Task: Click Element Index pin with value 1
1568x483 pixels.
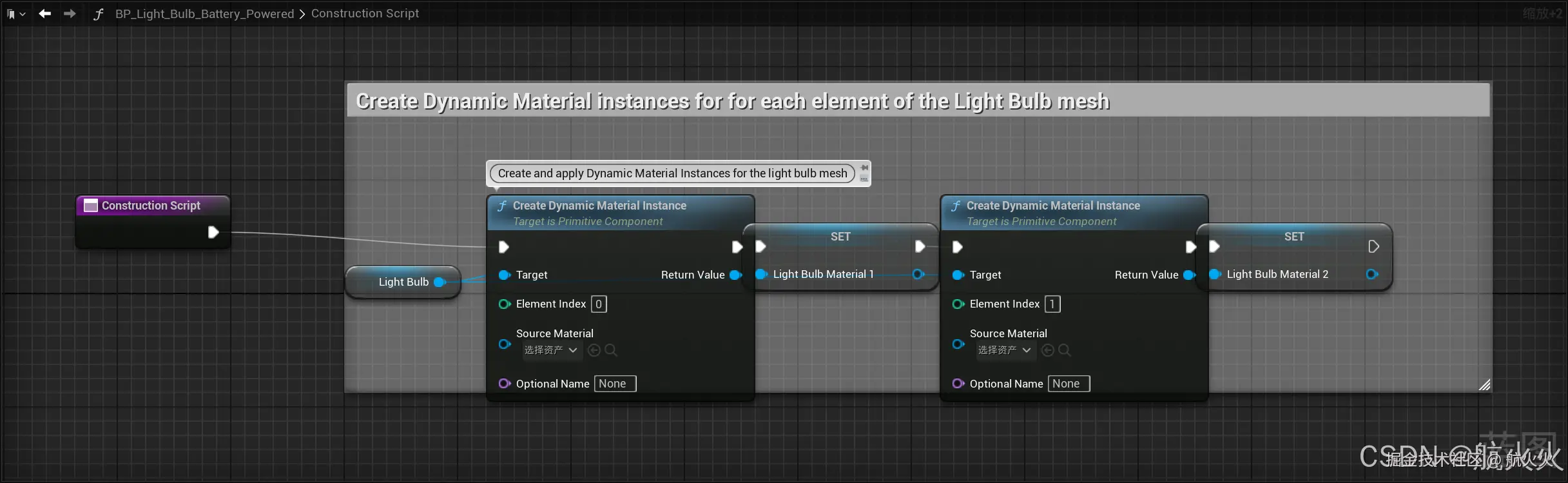Action: [x=958, y=304]
